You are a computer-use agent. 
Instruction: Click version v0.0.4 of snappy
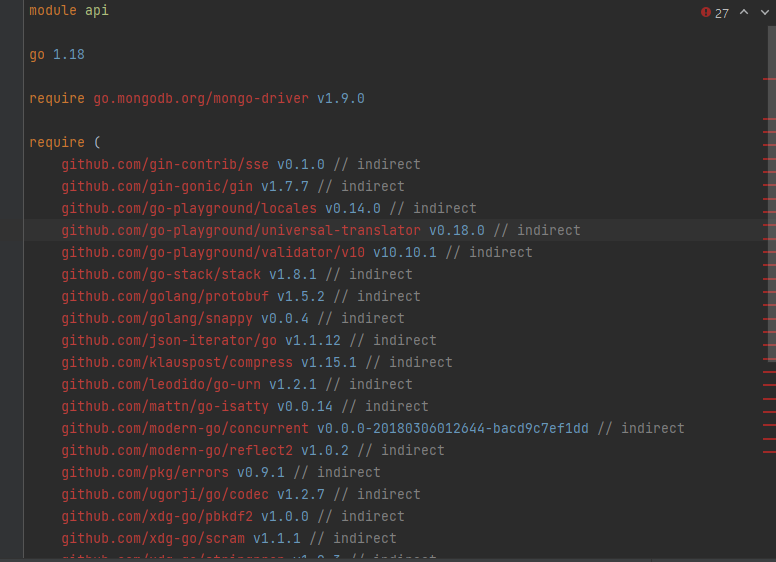(285, 319)
